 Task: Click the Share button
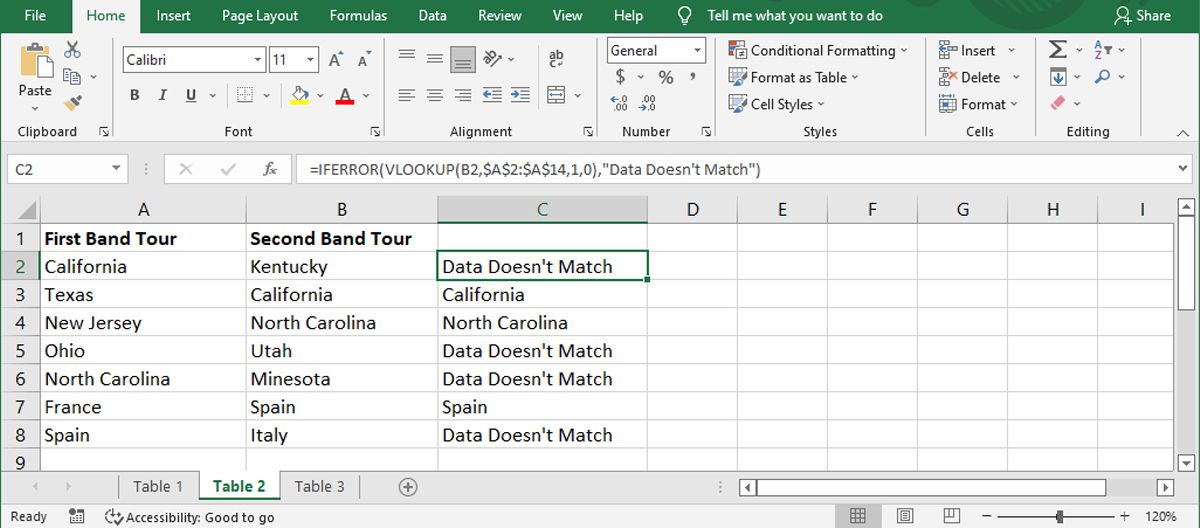point(1142,15)
